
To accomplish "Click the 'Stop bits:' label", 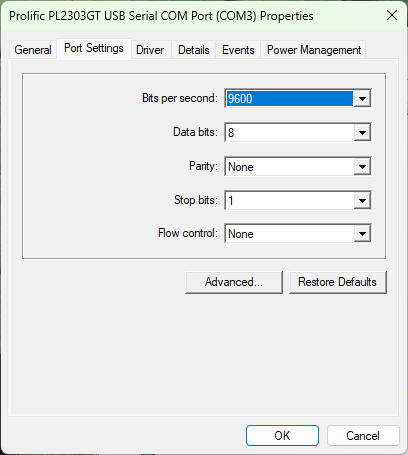I will click(x=196, y=200).
